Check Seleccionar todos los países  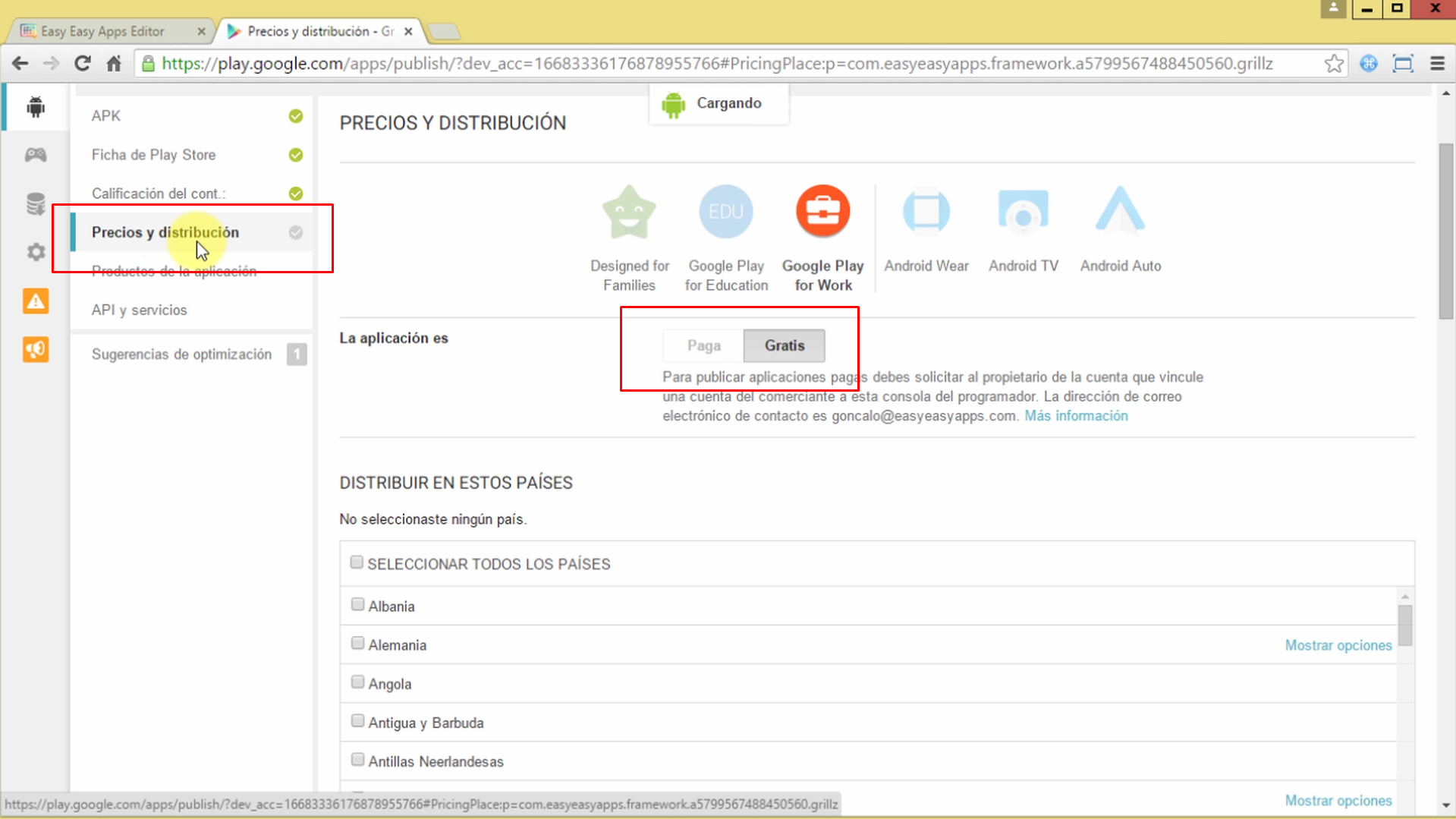pos(357,562)
